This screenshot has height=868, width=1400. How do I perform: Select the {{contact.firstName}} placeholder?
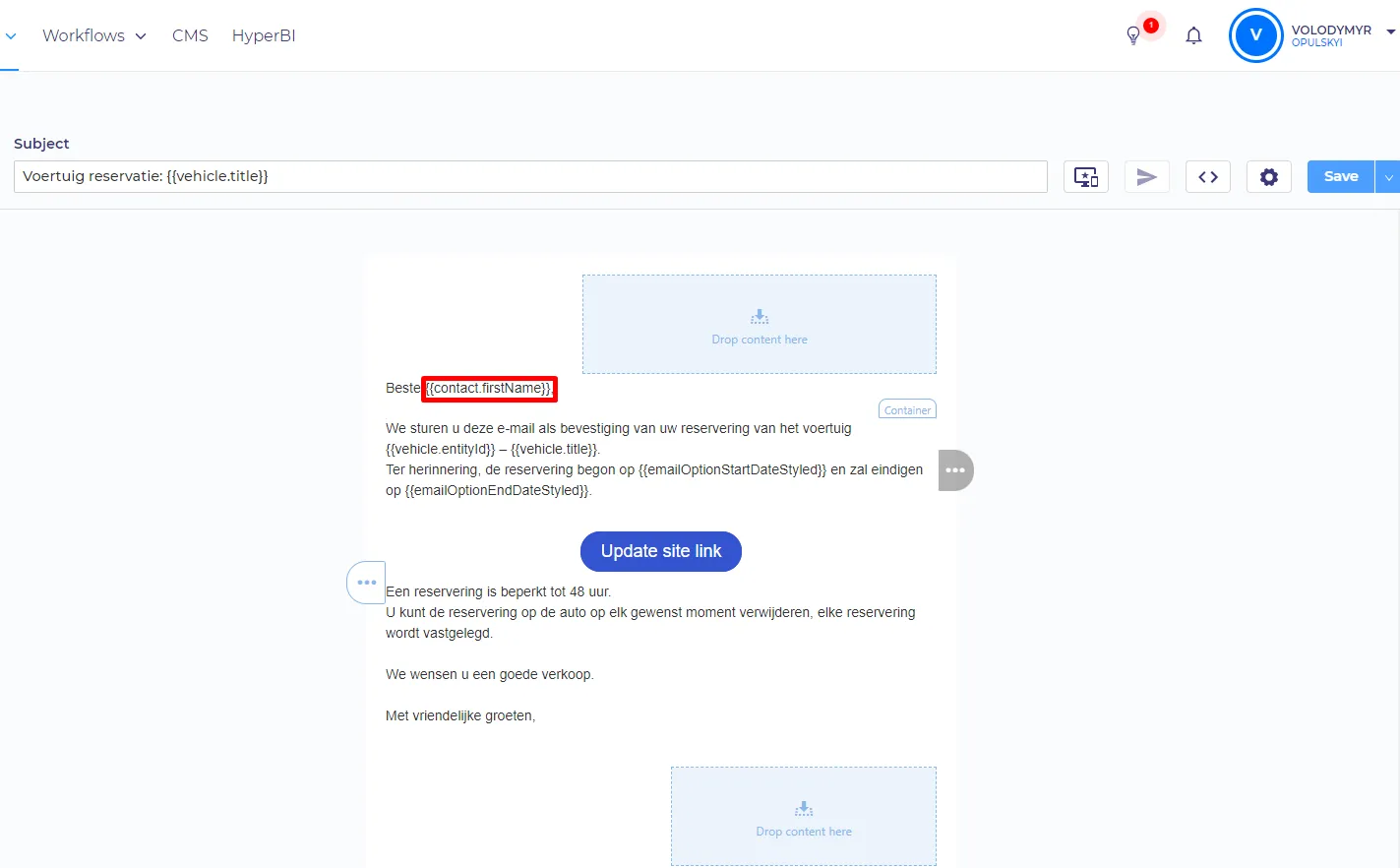click(x=489, y=388)
